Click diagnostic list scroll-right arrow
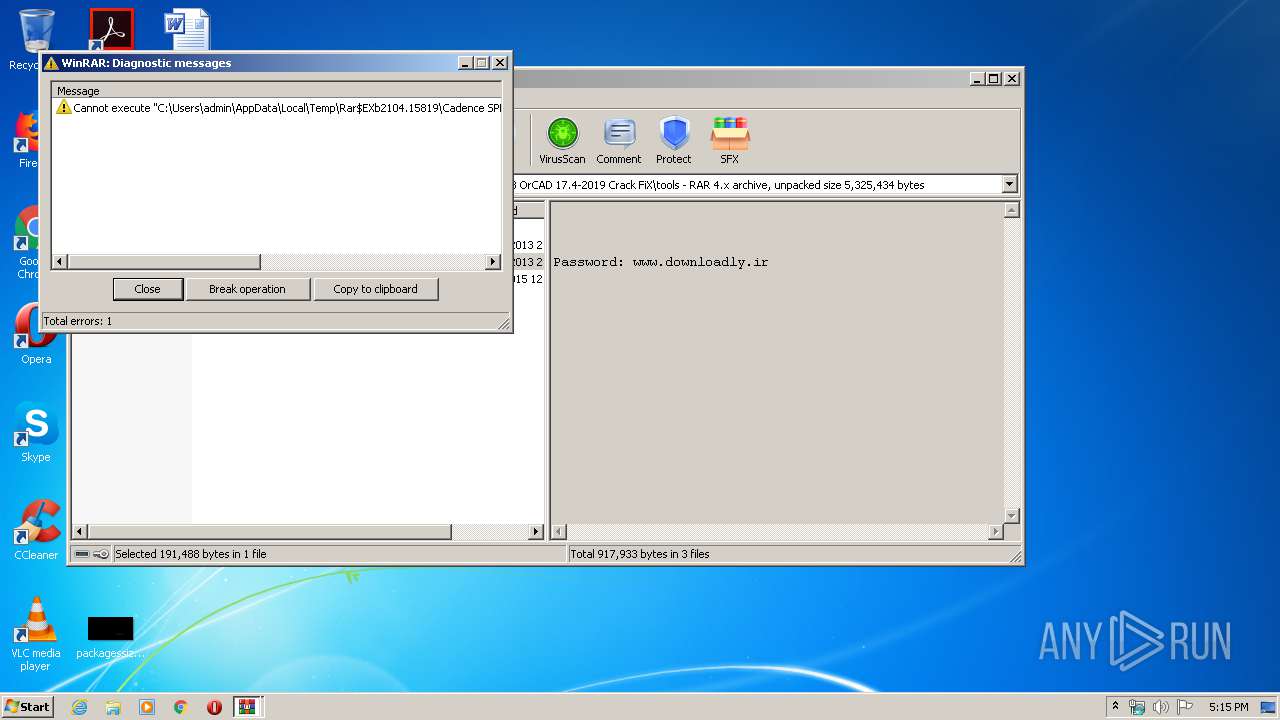Viewport: 1280px width, 720px height. (x=492, y=262)
